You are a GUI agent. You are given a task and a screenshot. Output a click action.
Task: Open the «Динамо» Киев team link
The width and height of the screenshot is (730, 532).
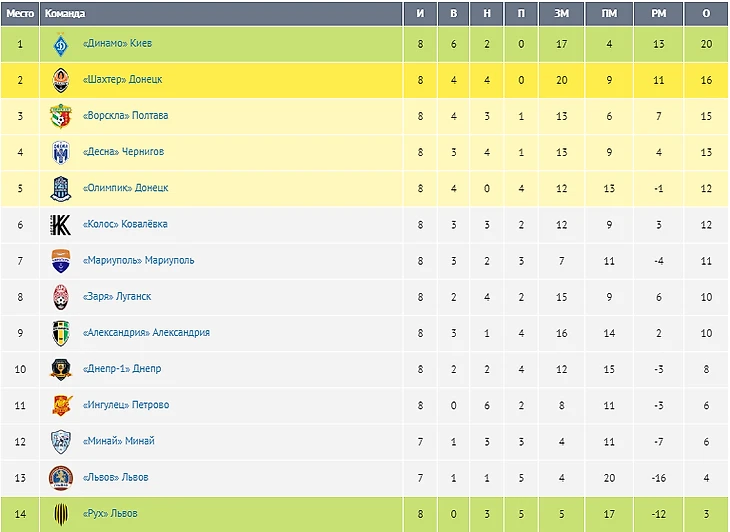117,43
